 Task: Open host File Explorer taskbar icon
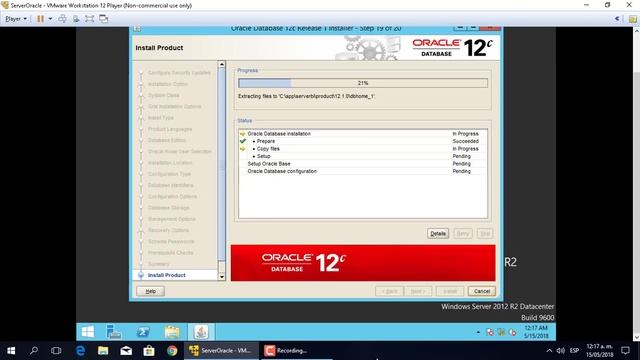pyautogui.click(x=103, y=351)
